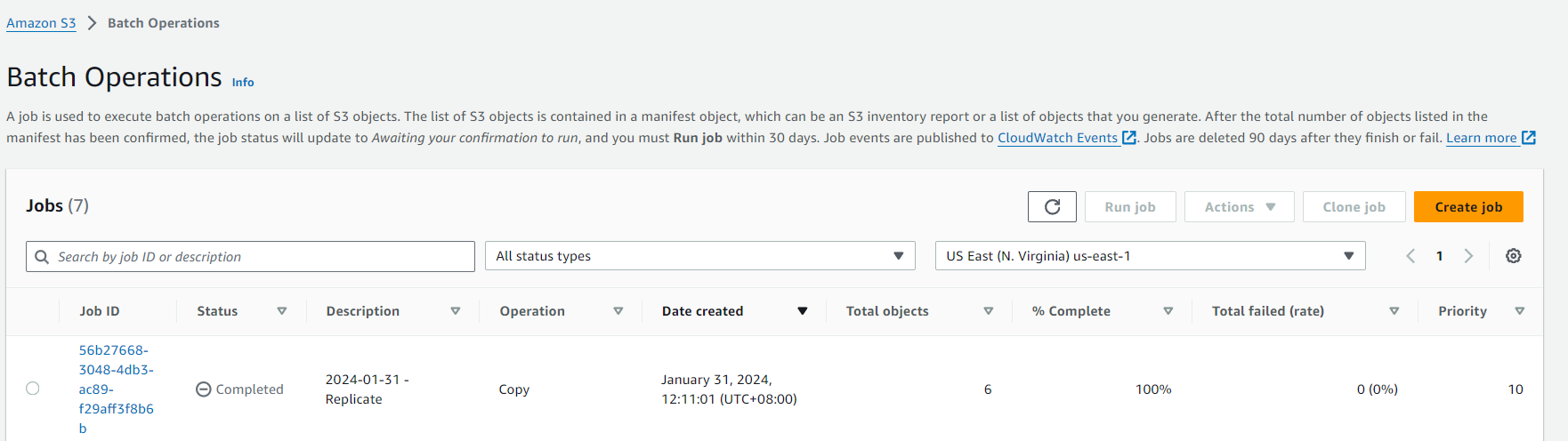The width and height of the screenshot is (1568, 441).
Task: Click the refresh jobs icon button
Action: [x=1052, y=207]
